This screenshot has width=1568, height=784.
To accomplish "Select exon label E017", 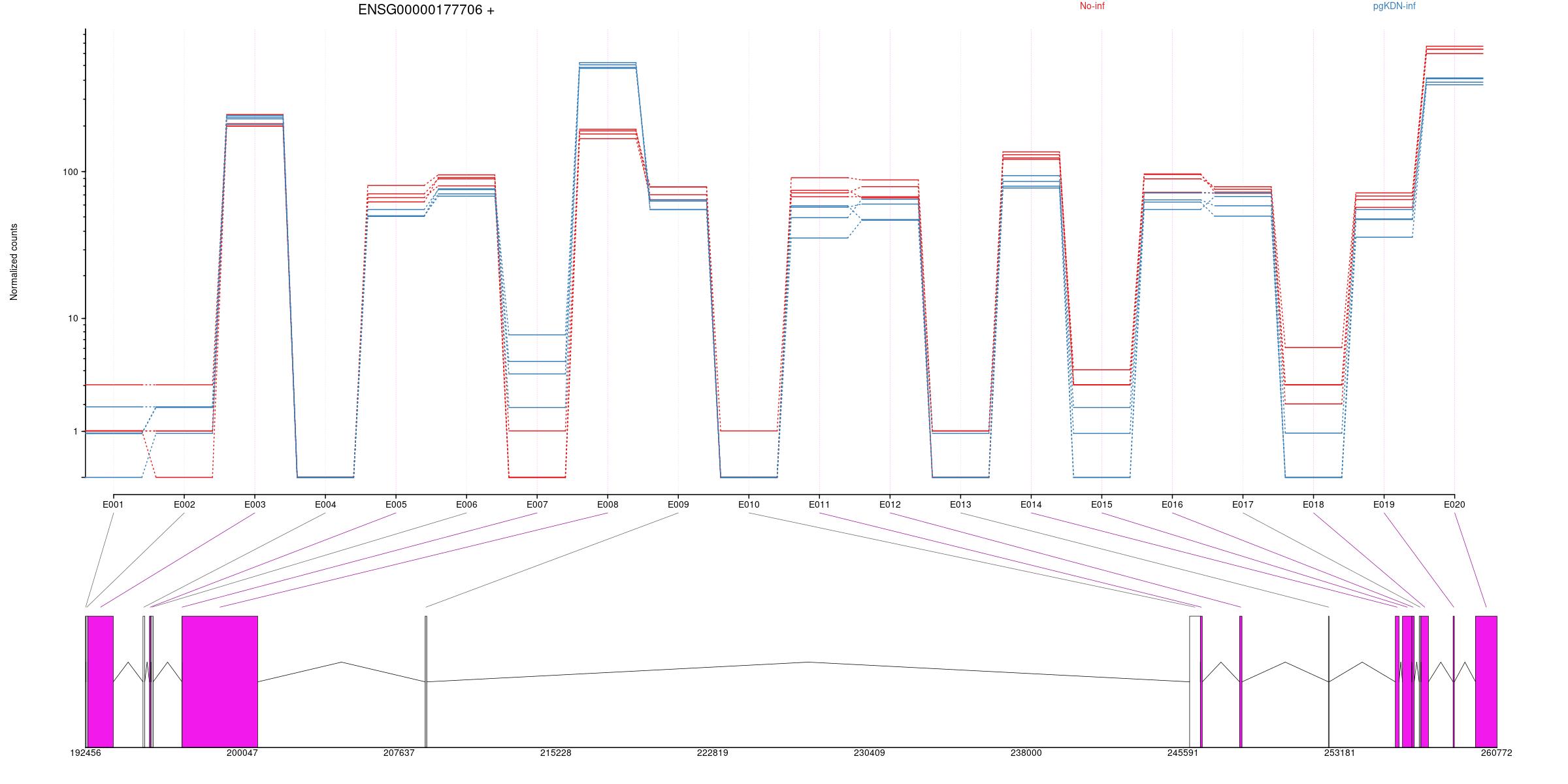I will [1243, 504].
